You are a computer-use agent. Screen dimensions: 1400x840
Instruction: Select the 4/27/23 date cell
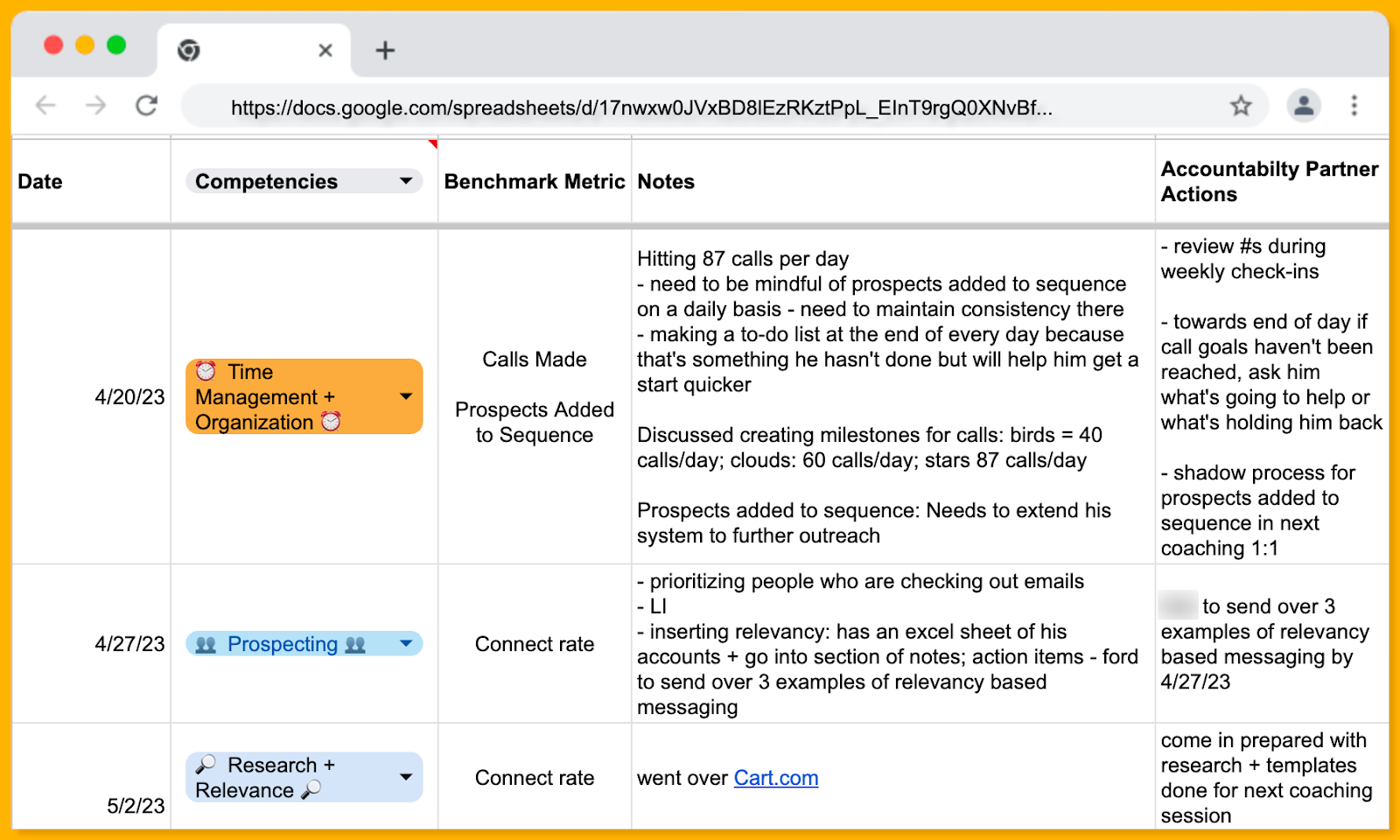coord(91,644)
